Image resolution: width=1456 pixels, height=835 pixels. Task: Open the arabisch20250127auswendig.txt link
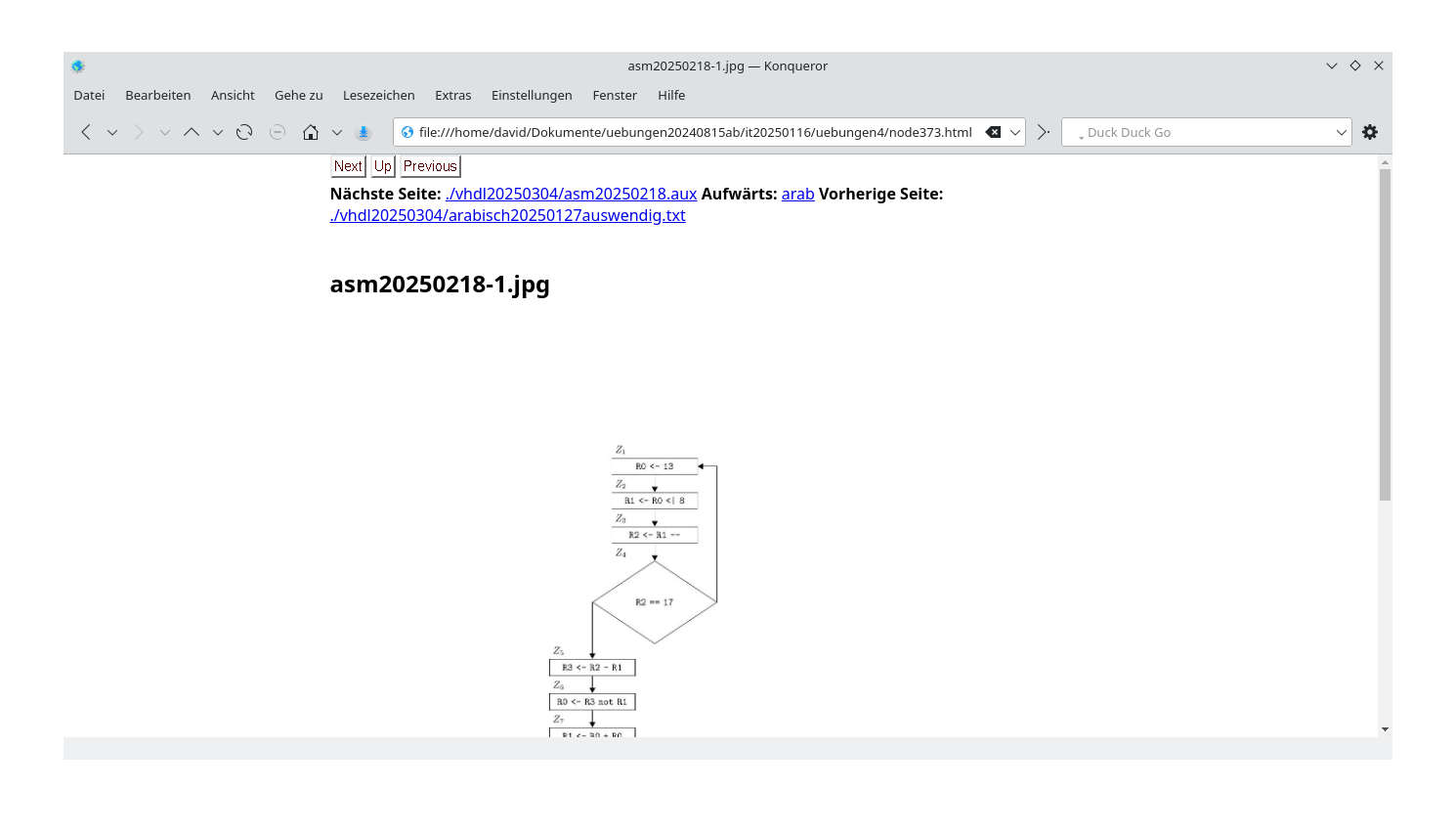(x=508, y=215)
